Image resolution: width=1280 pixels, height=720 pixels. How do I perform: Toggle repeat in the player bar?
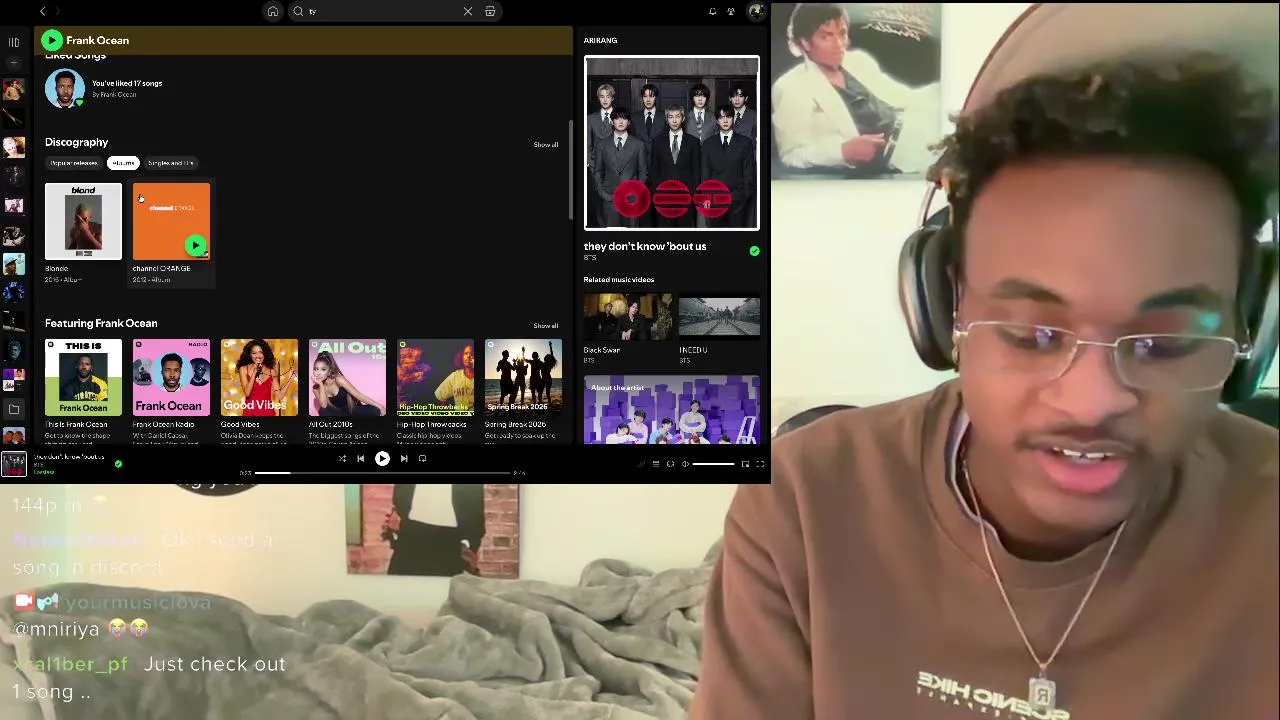tap(422, 458)
